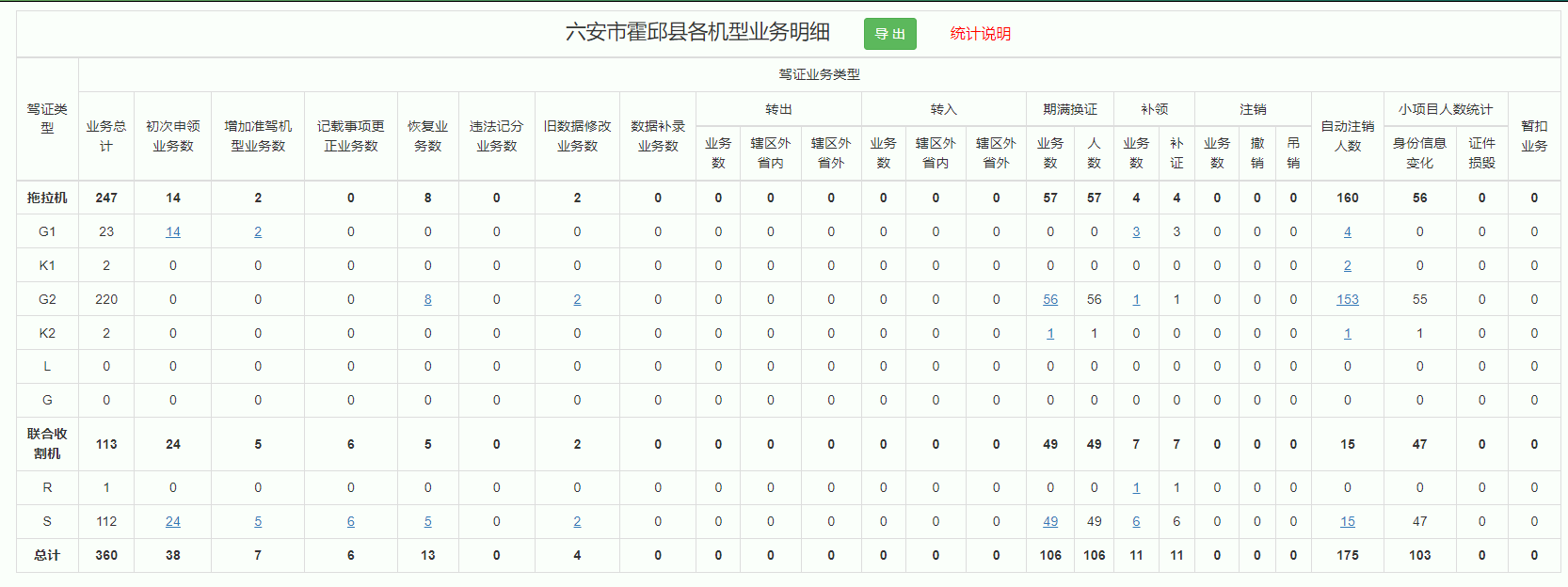This screenshot has height=587, width=1568.
Task: Open the 统计说明 link in red
Action: coord(980,34)
